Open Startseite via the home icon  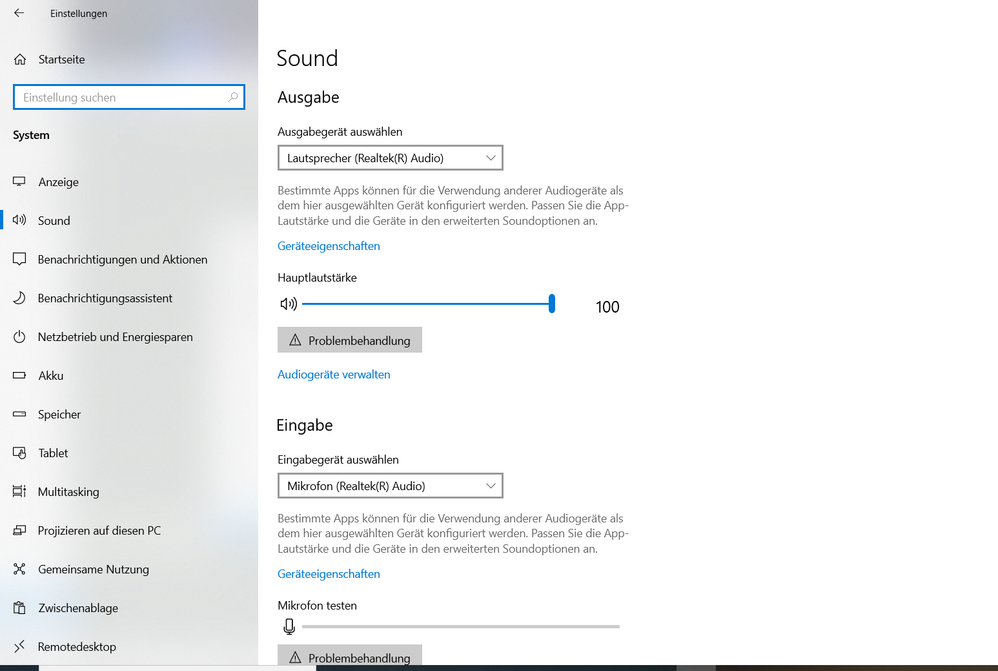18,59
